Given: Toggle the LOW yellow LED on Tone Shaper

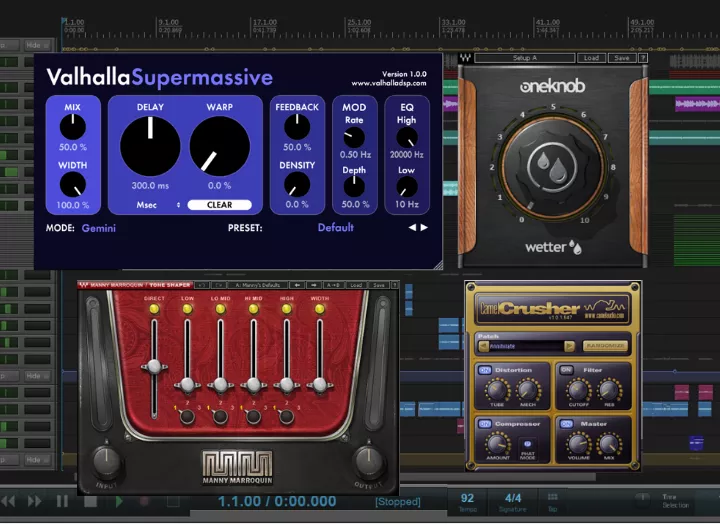Looking at the screenshot, I should 187,309.
